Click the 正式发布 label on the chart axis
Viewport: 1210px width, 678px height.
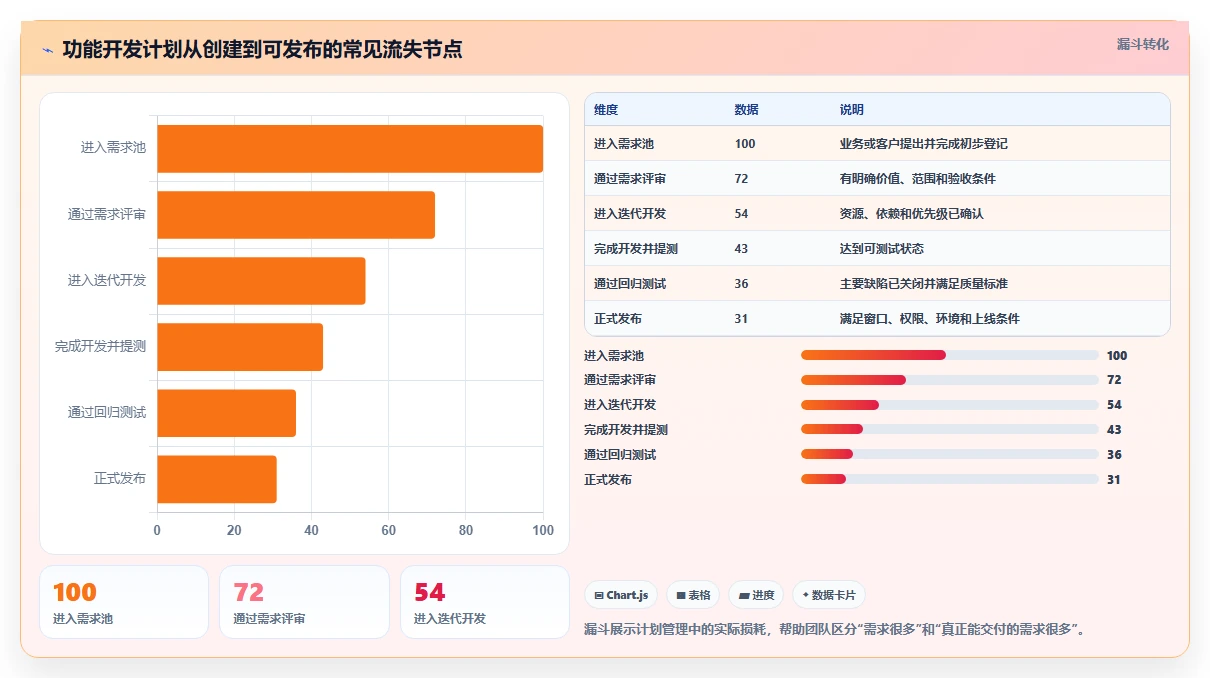(120, 479)
